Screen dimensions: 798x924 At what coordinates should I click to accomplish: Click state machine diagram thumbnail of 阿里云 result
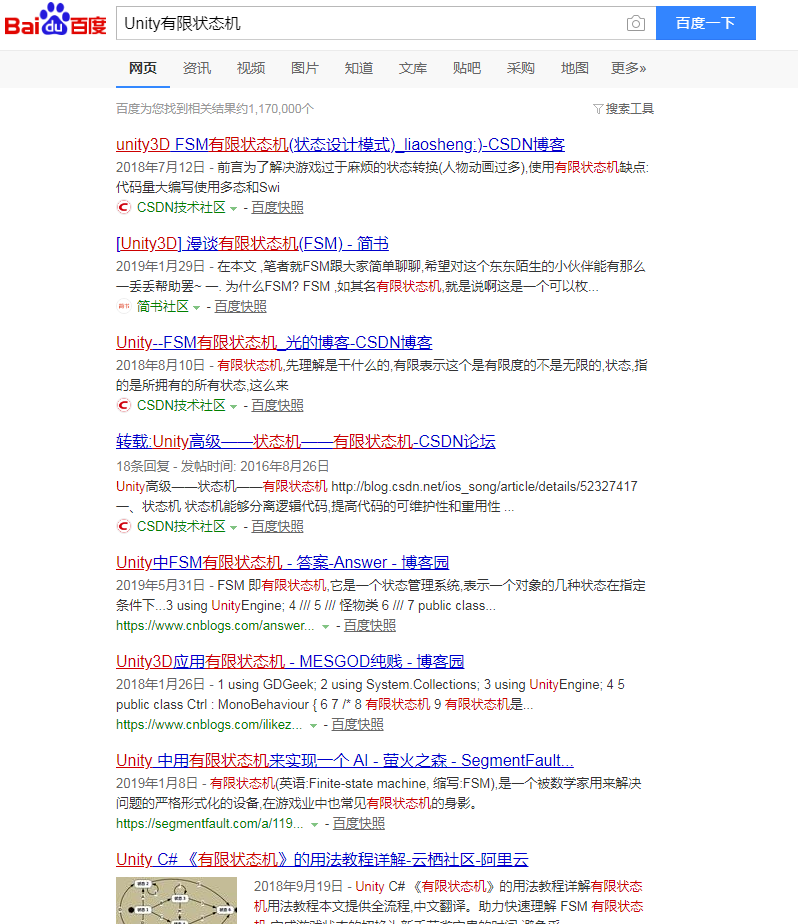click(x=176, y=900)
